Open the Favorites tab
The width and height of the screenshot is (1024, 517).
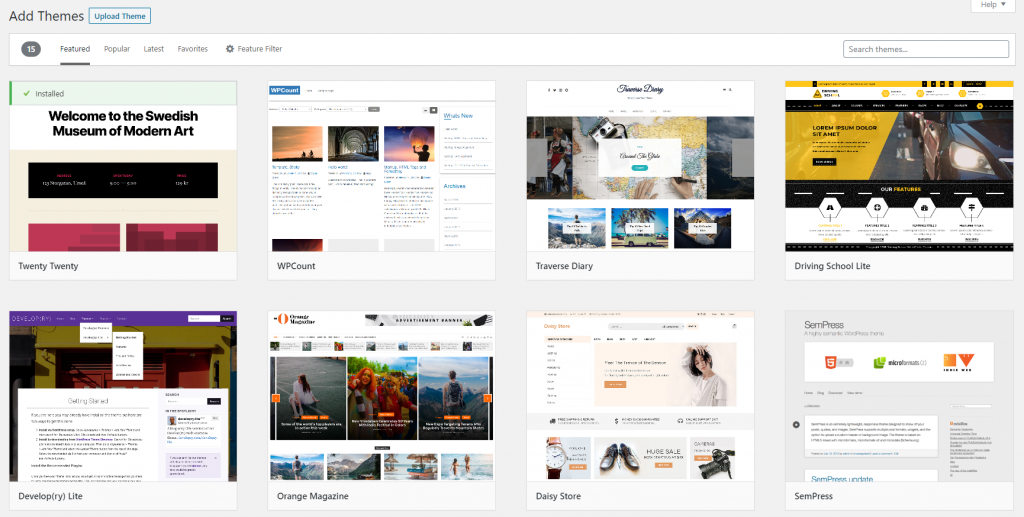(193, 49)
